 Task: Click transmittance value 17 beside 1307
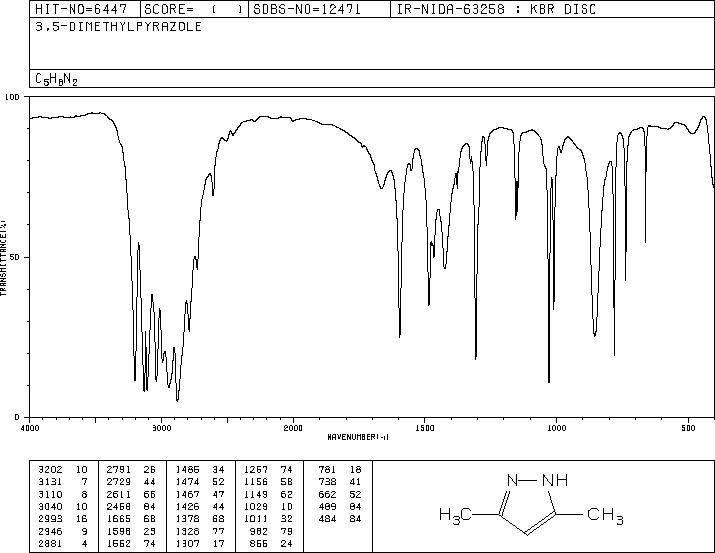pos(218,543)
